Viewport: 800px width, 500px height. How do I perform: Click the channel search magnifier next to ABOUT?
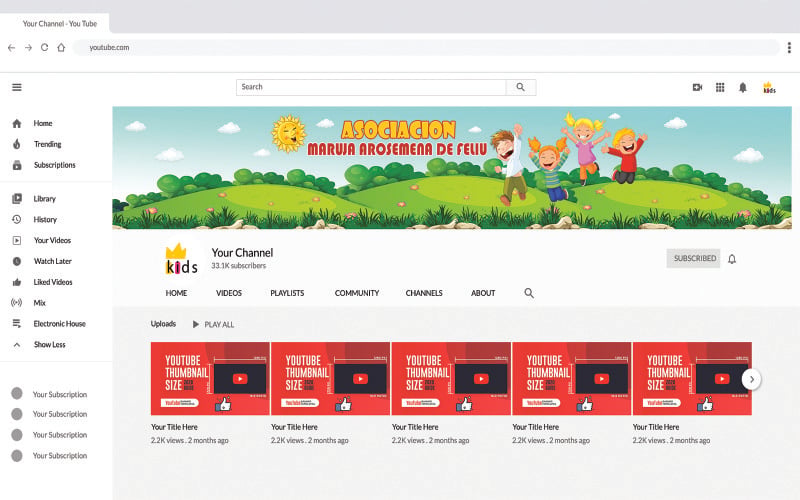[529, 293]
